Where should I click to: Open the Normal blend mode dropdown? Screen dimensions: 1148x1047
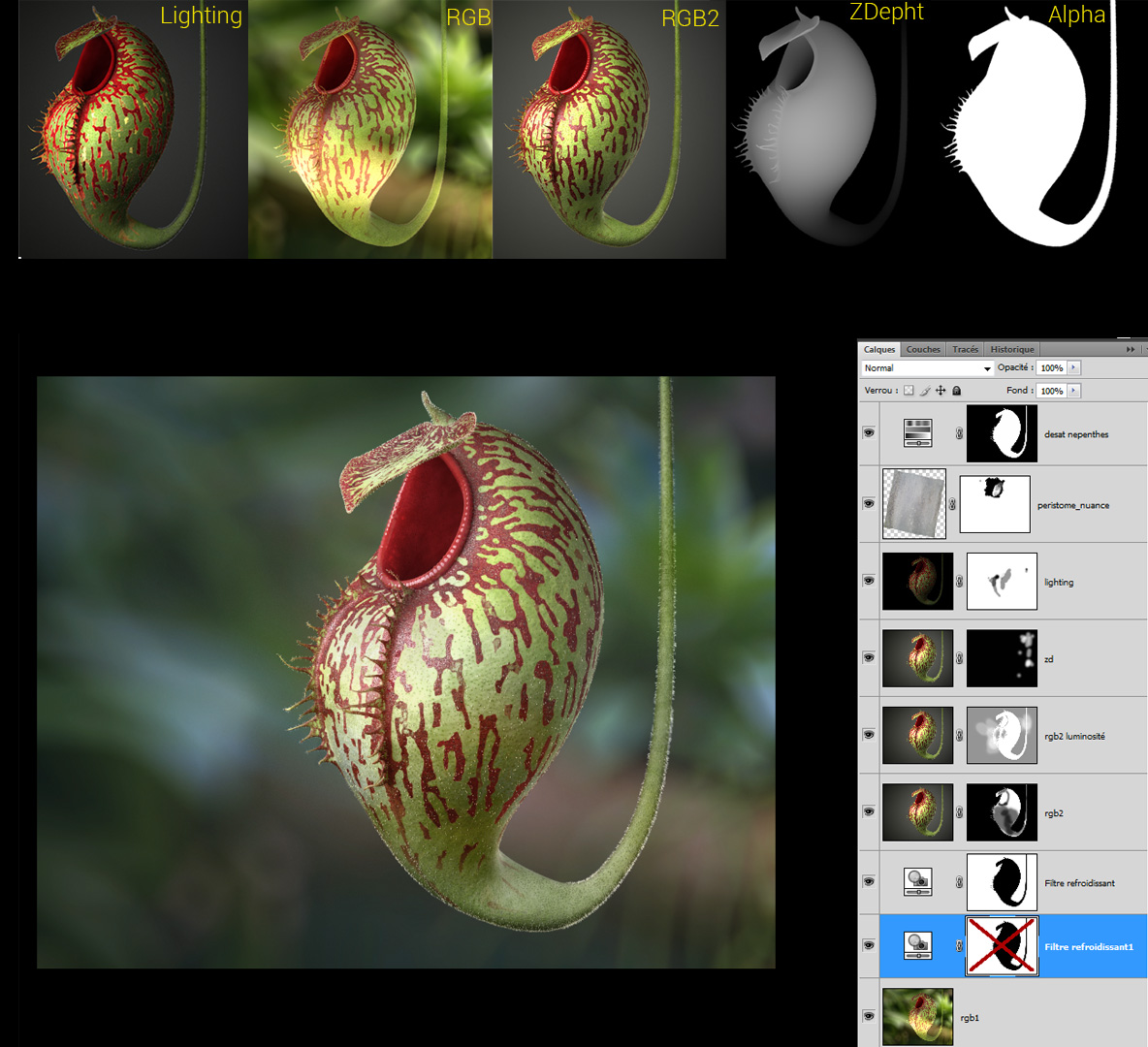pos(927,368)
